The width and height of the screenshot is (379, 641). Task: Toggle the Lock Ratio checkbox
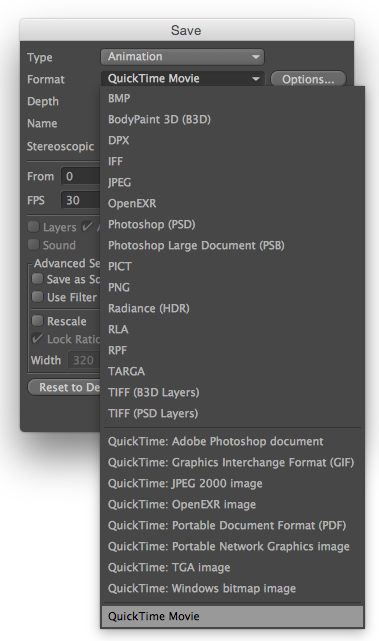click(x=37, y=338)
